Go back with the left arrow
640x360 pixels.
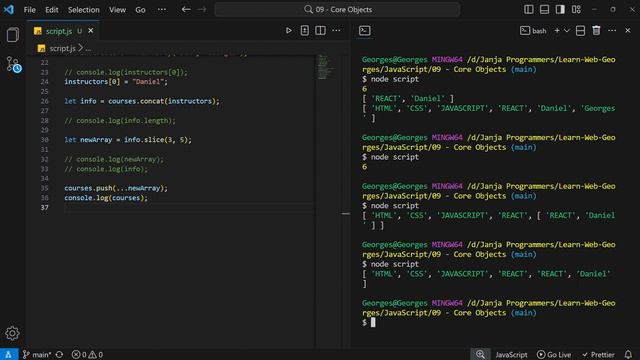pyautogui.click(x=186, y=9)
